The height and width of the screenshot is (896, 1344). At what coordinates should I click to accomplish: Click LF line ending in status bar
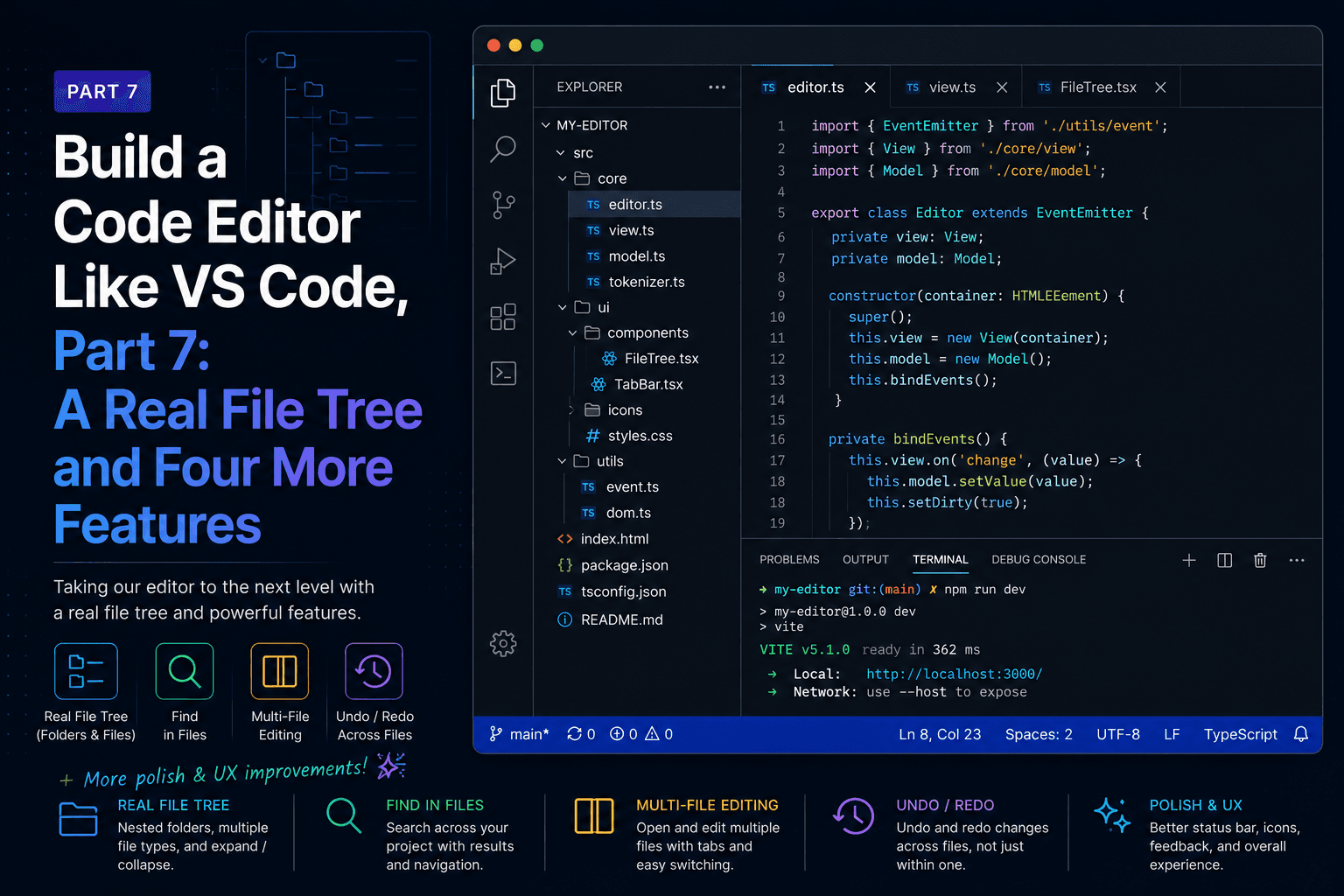coord(1172,734)
